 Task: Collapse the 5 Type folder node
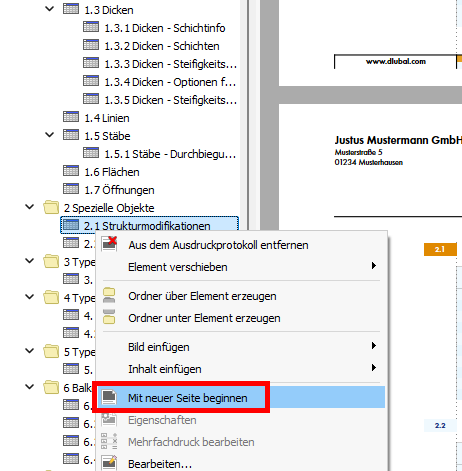pyautogui.click(x=30, y=351)
